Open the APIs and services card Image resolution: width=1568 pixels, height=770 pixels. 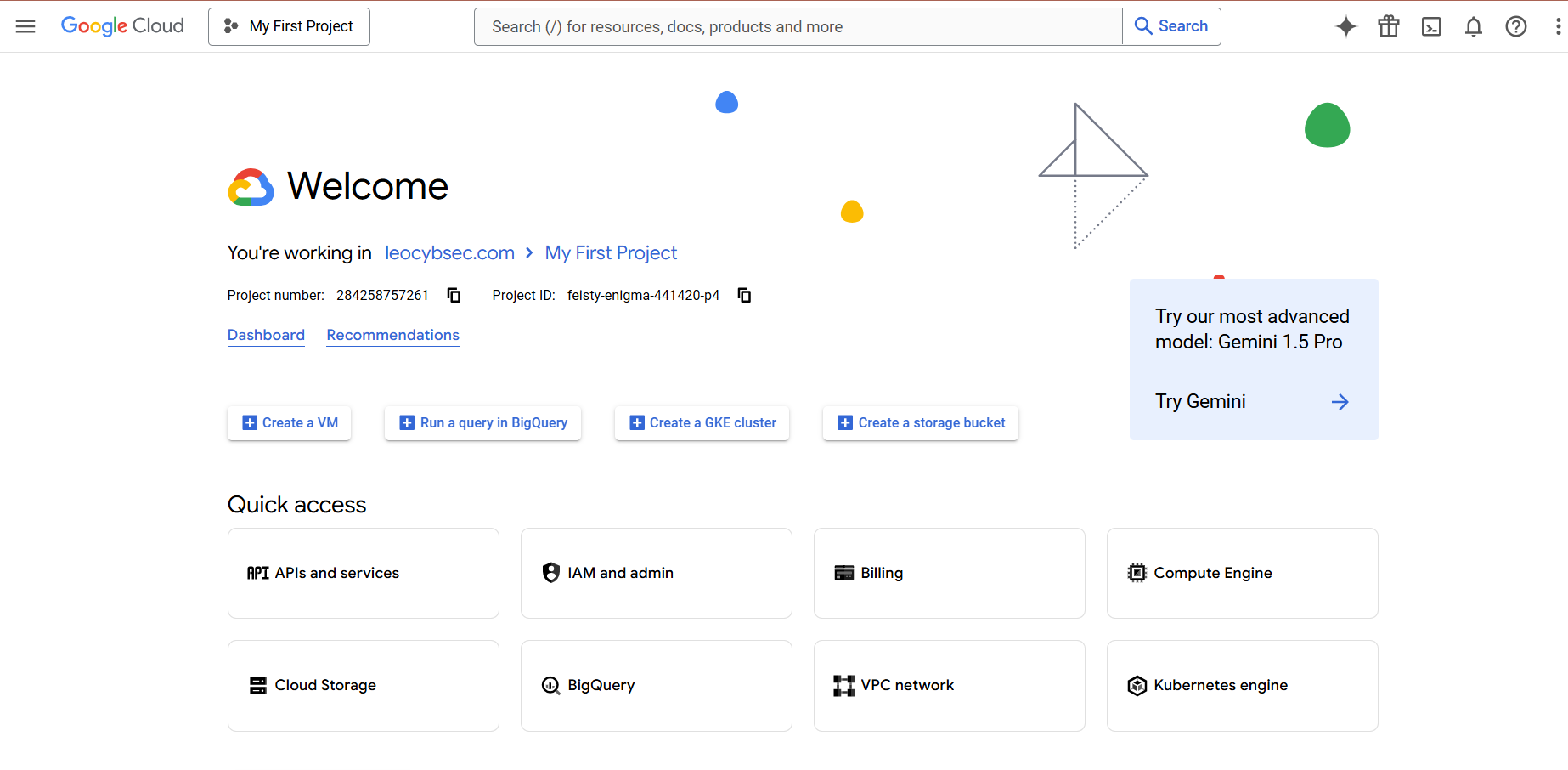click(364, 574)
